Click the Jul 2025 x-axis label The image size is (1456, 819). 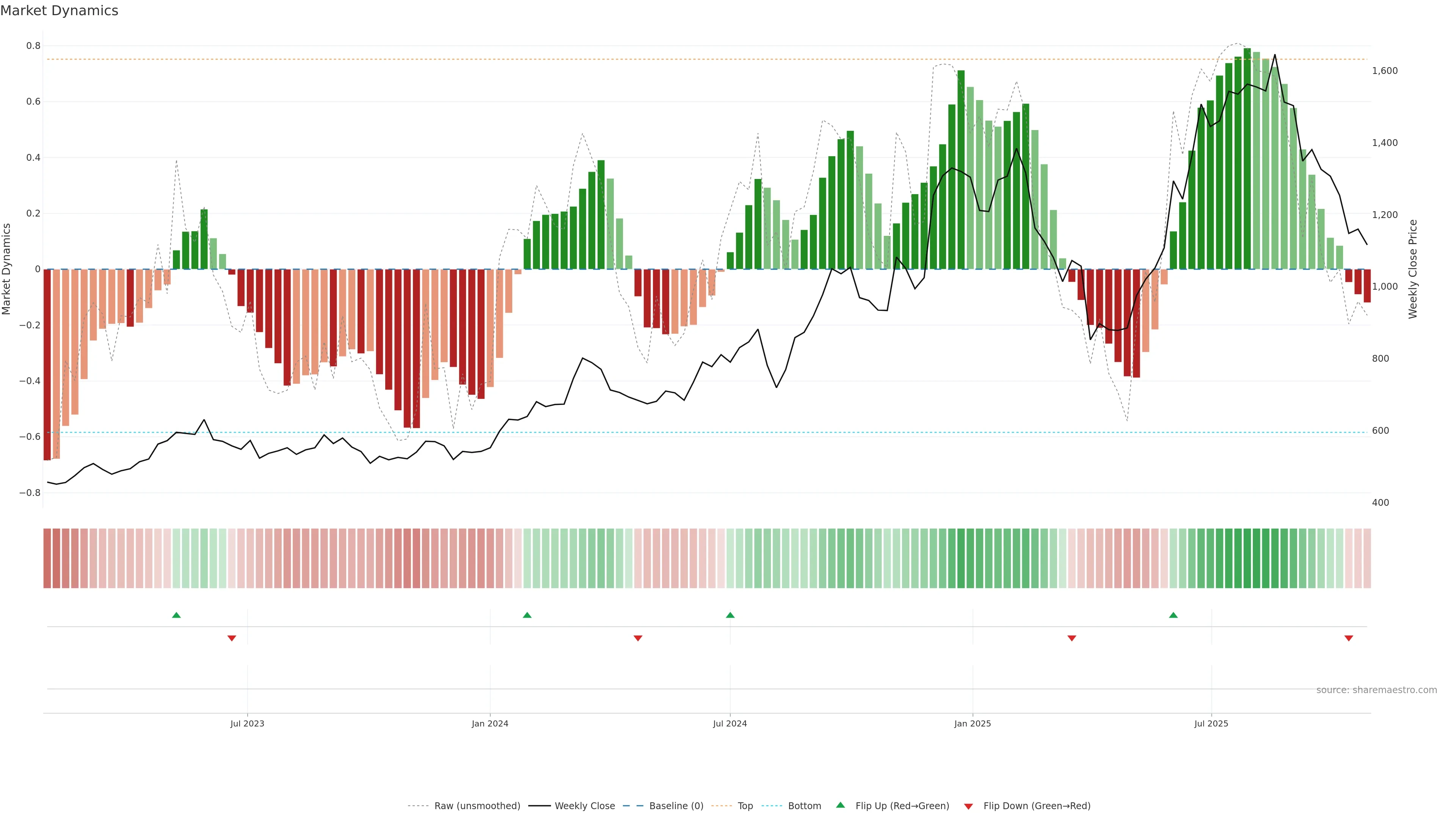(x=1211, y=723)
